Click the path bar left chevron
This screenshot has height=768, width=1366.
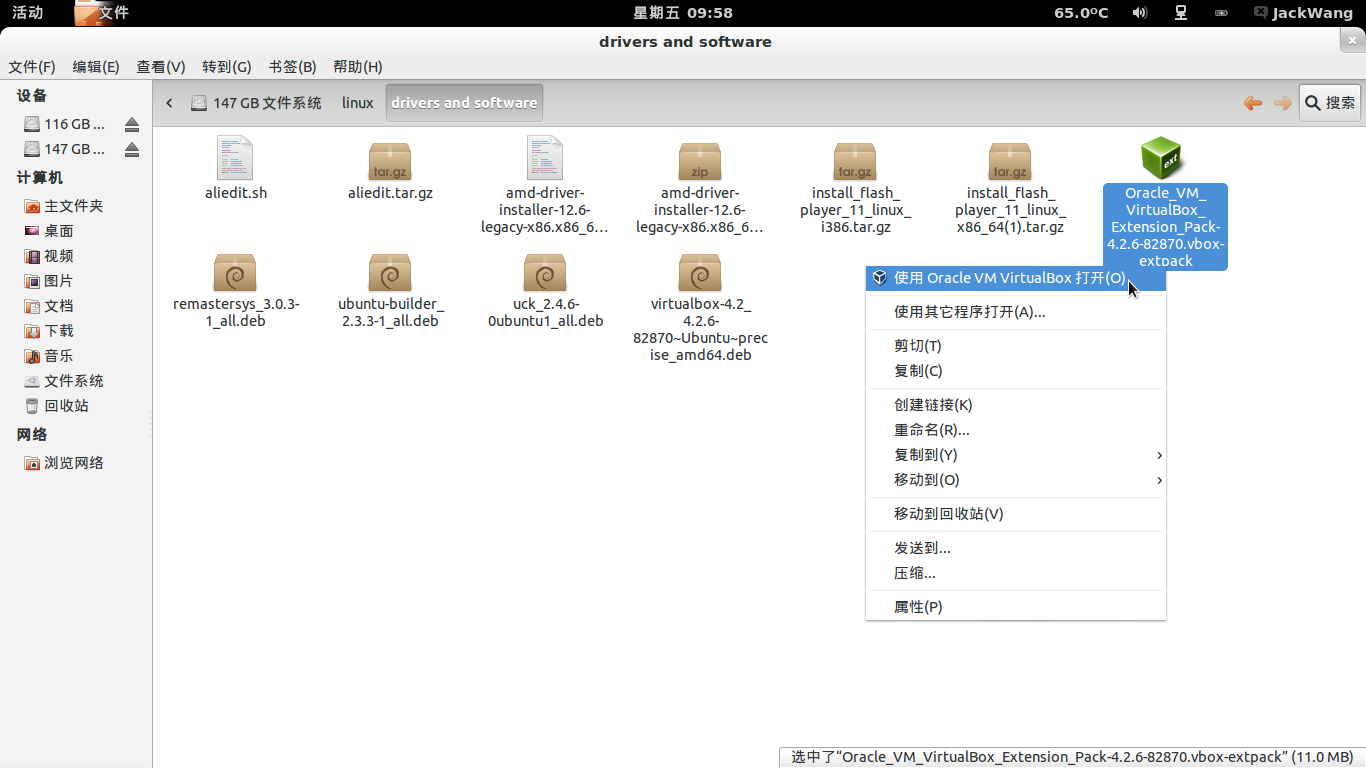(170, 103)
